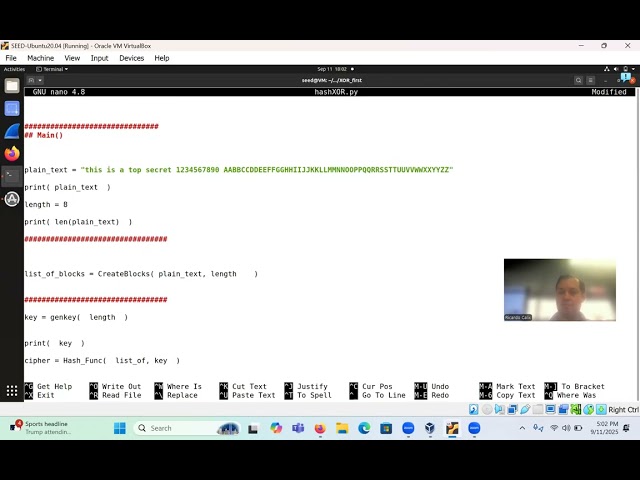Viewport: 640px width, 480px height.
Task: Launch Wireshark from the Ubuntu dock
Action: (12, 131)
